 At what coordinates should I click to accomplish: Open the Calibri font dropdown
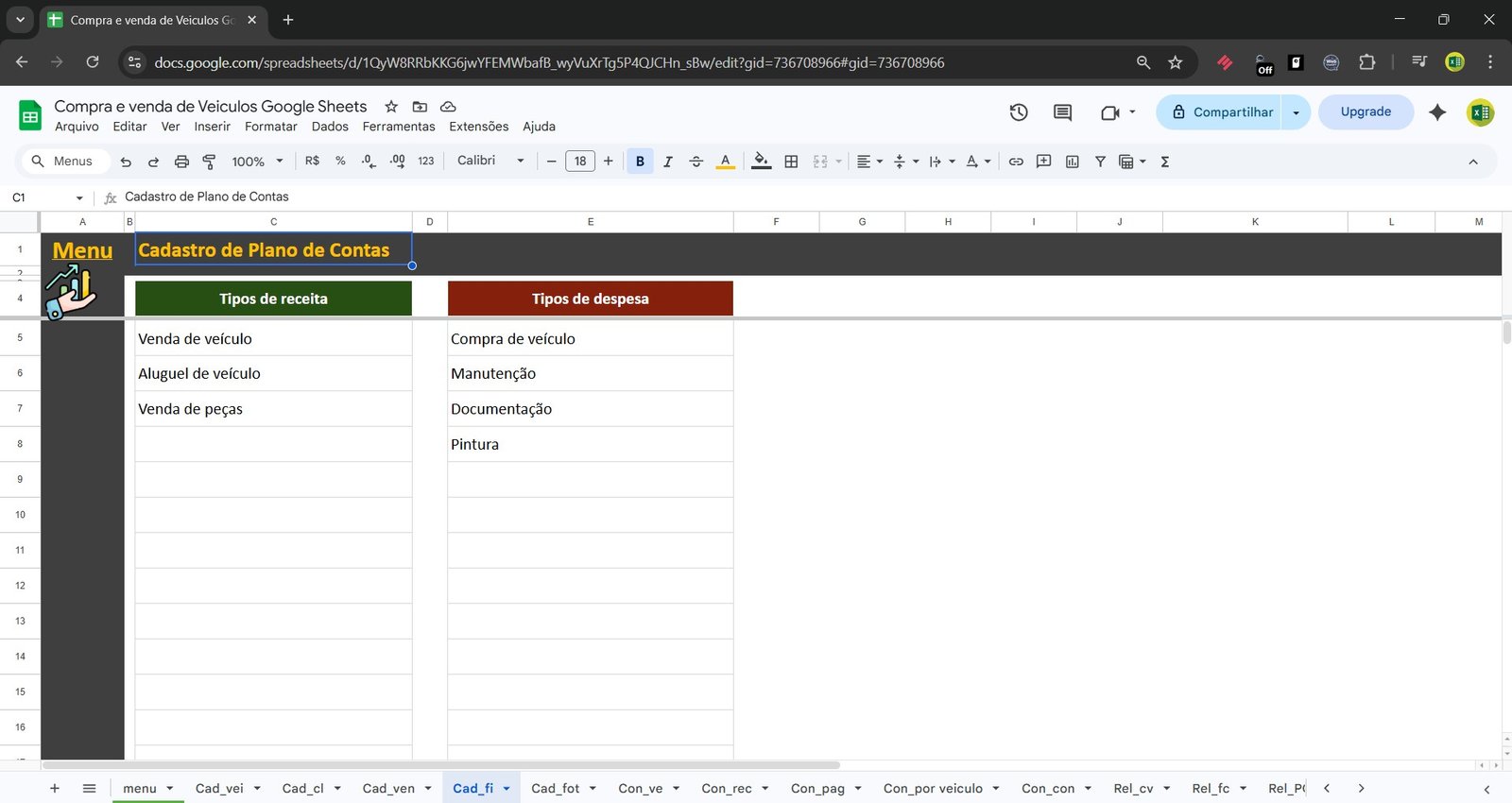pos(490,161)
